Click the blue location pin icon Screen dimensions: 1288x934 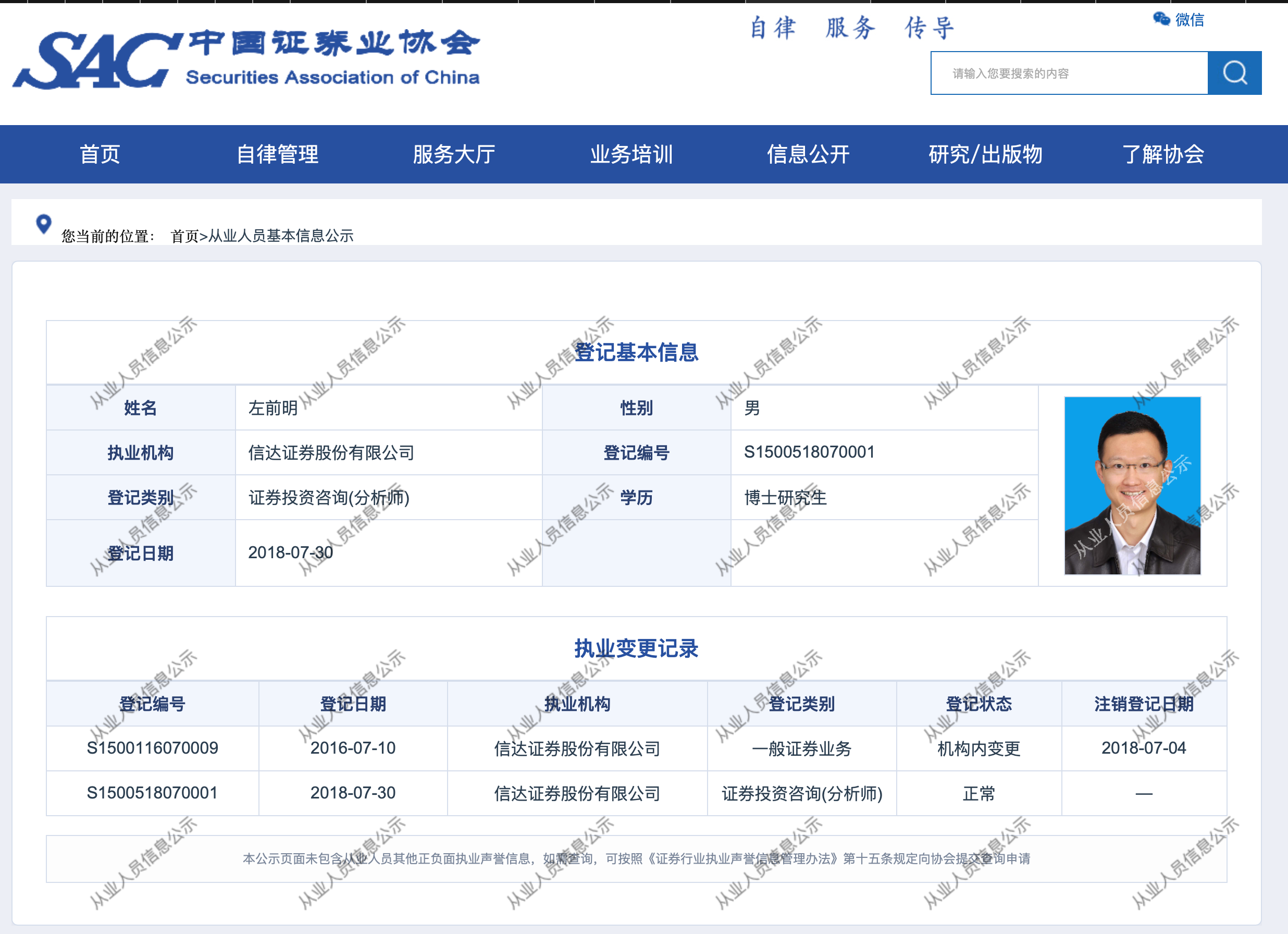43,224
